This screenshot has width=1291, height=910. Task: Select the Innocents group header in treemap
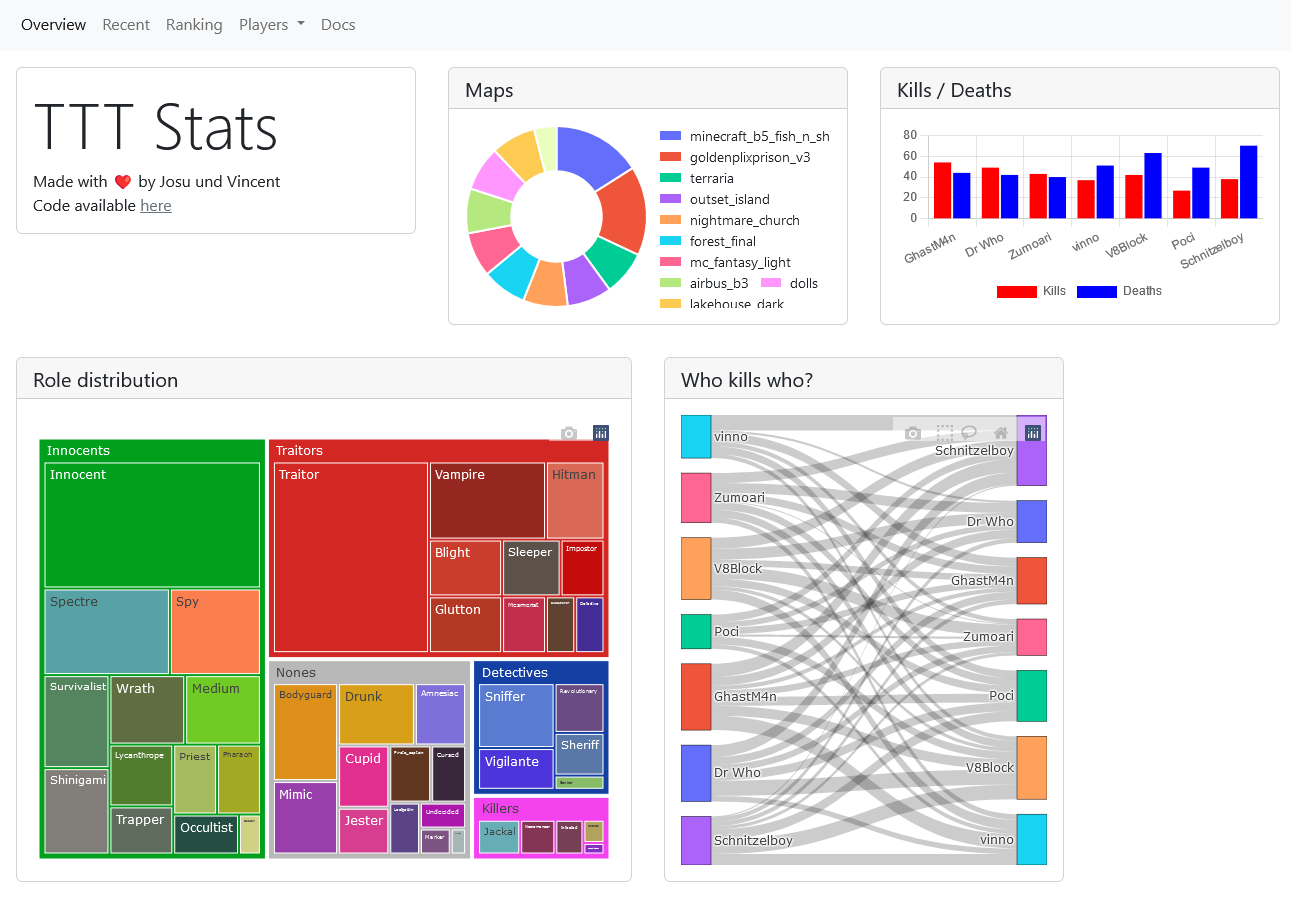click(152, 450)
